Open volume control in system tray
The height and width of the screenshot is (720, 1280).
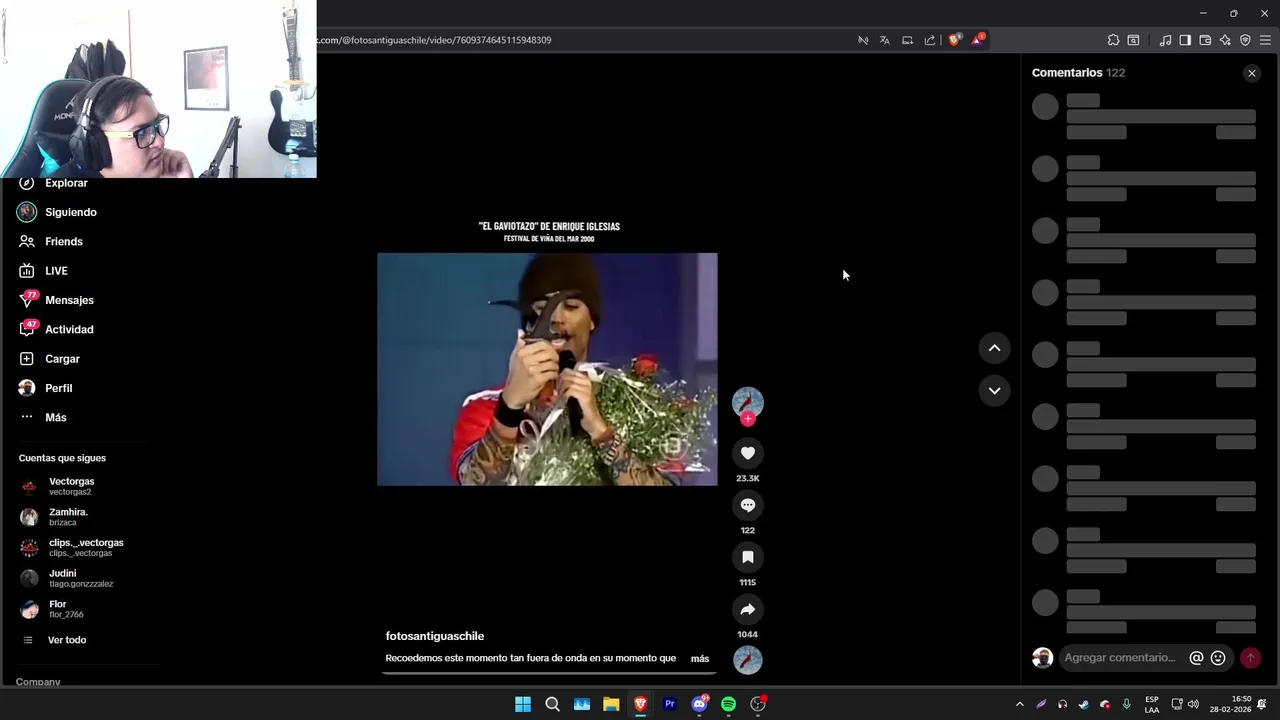click(x=1193, y=704)
